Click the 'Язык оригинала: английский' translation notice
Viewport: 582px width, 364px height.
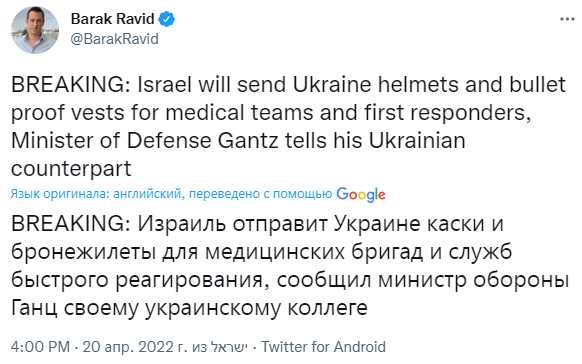[x=96, y=194]
